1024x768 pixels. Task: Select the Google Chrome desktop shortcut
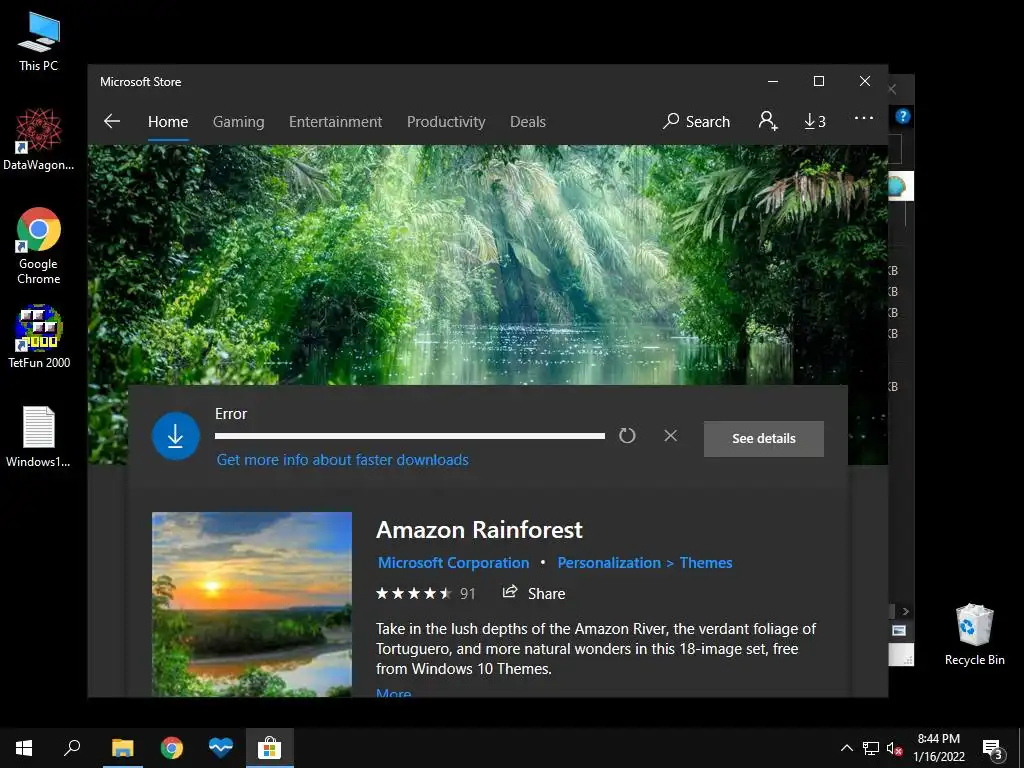39,246
